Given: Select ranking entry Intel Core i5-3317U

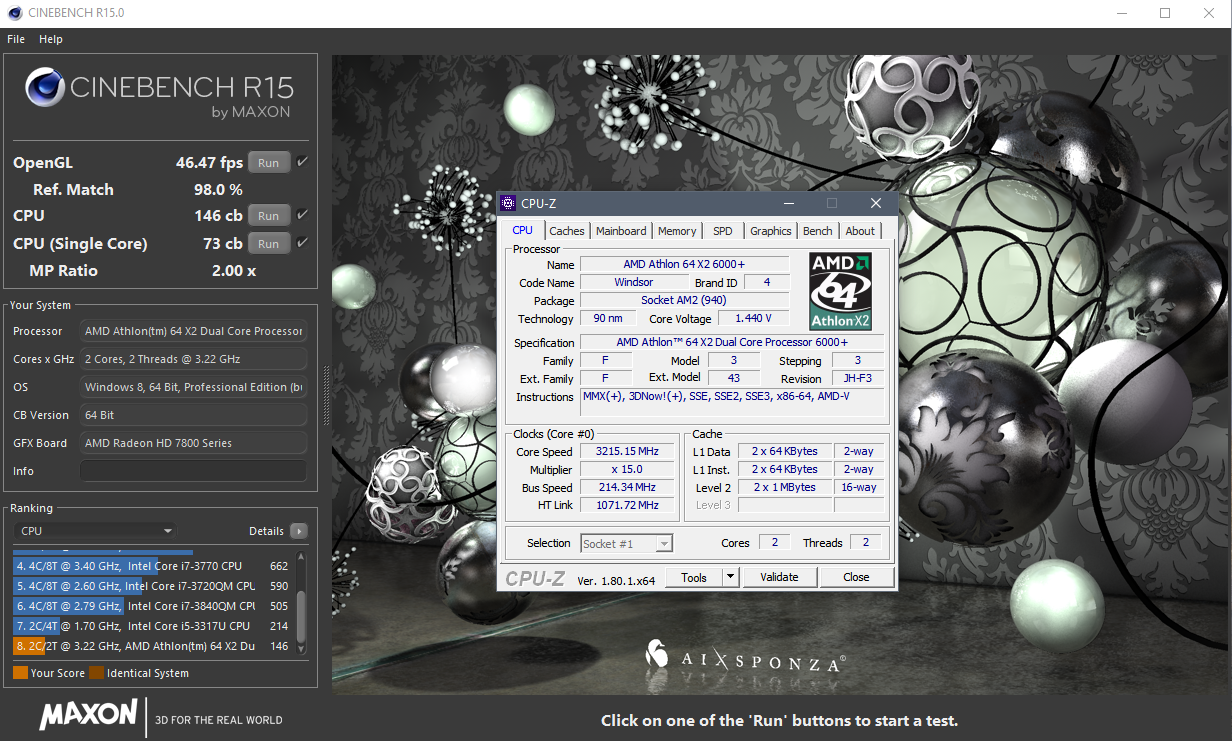Looking at the screenshot, I should click(153, 626).
